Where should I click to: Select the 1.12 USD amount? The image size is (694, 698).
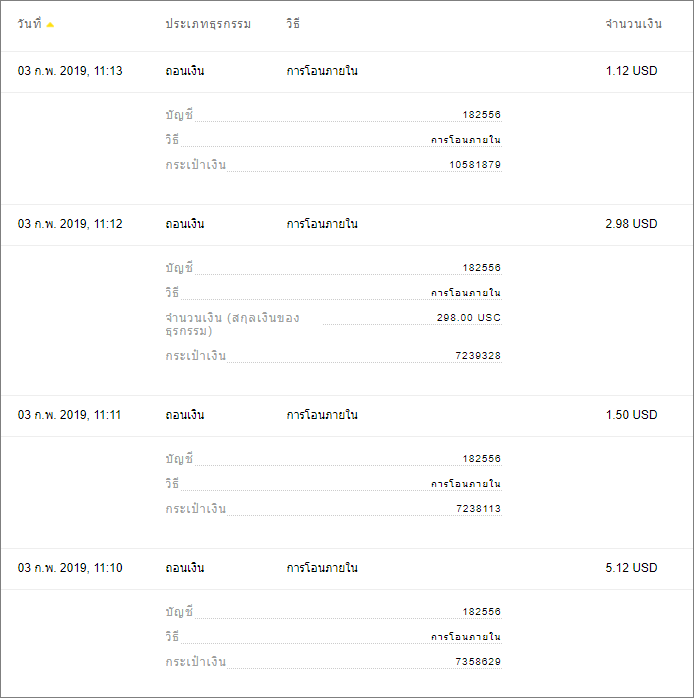pos(631,71)
